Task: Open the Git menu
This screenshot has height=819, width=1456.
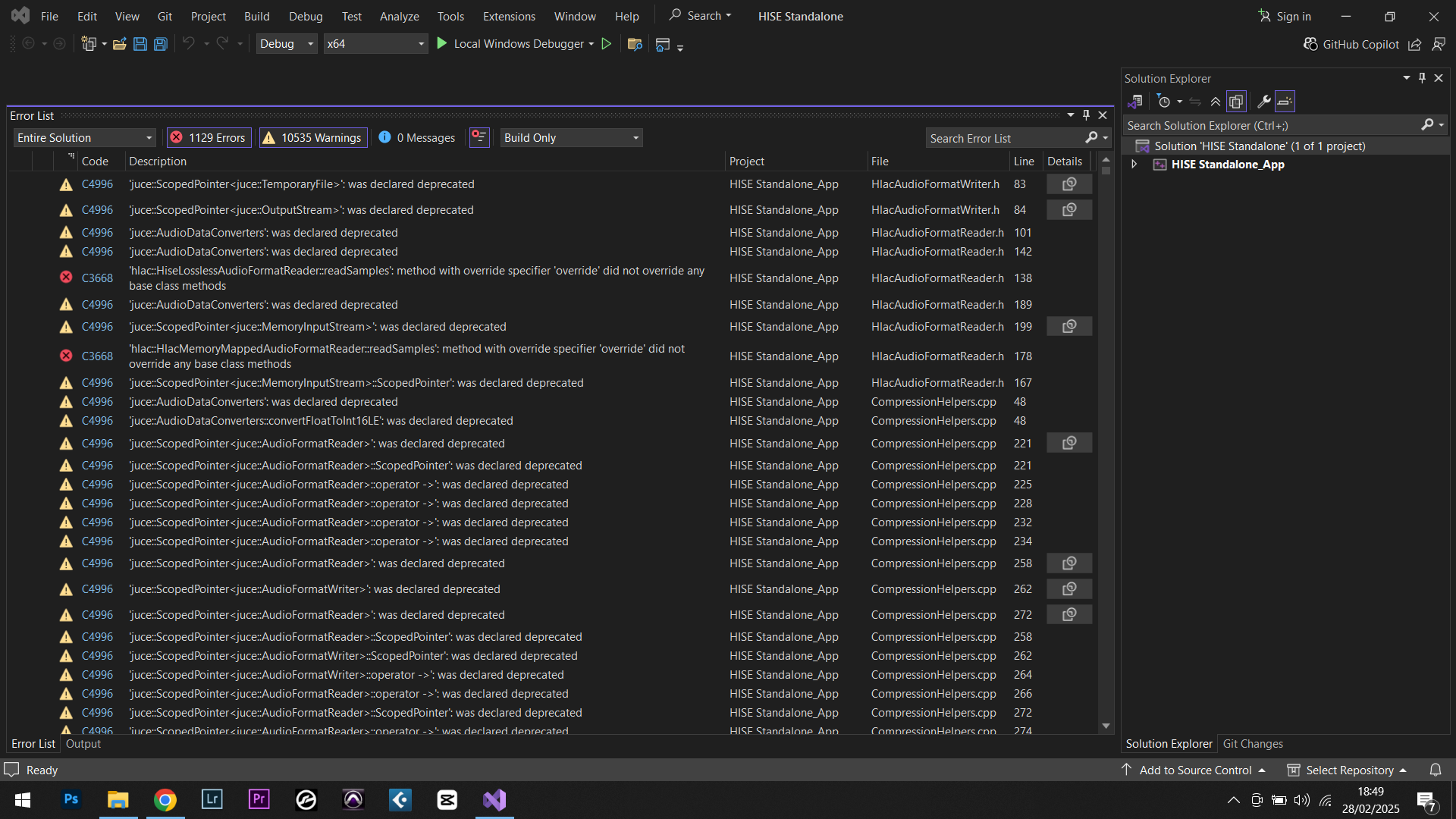Action: (165, 16)
